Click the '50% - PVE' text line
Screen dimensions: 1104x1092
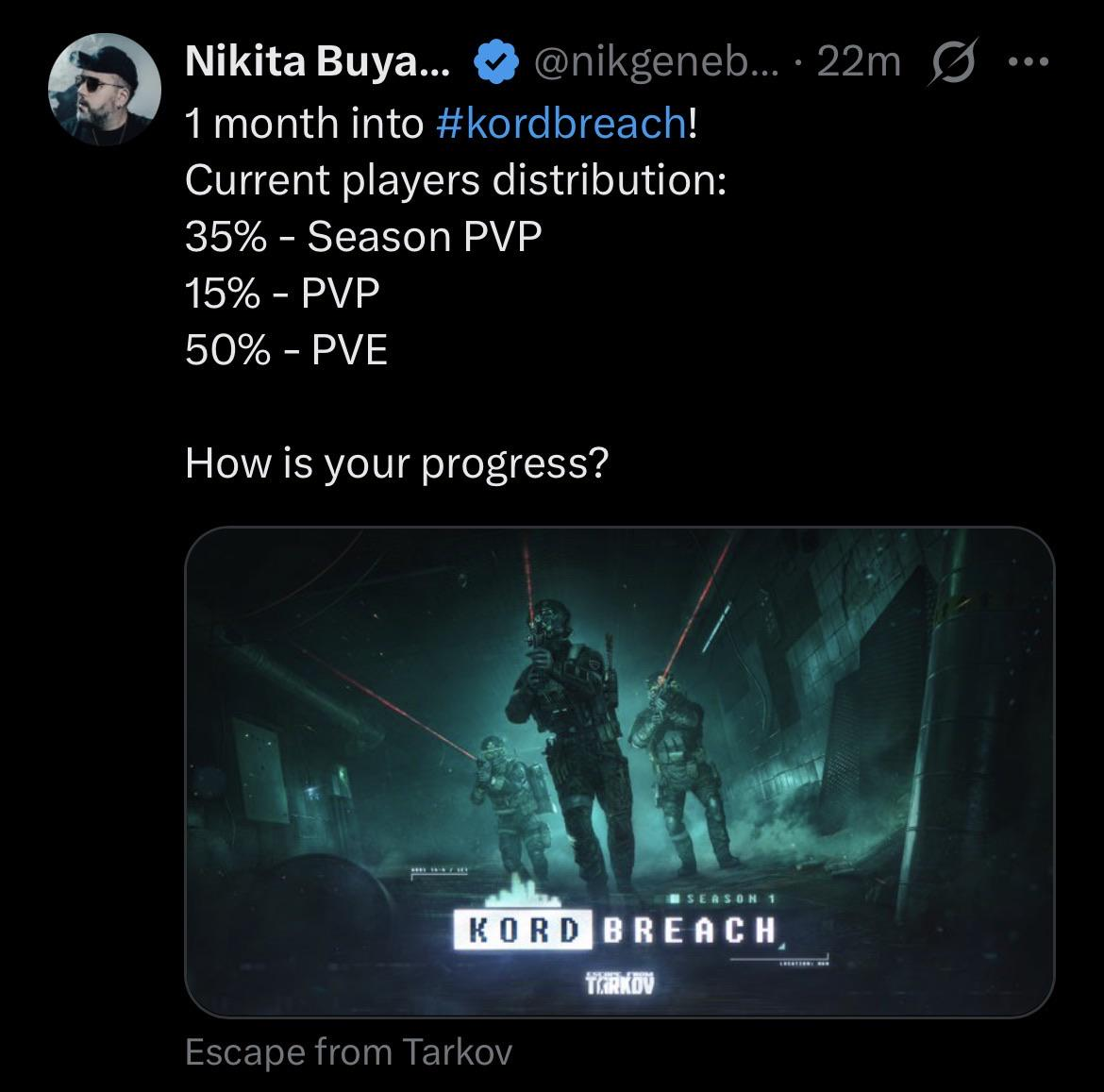[x=287, y=350]
